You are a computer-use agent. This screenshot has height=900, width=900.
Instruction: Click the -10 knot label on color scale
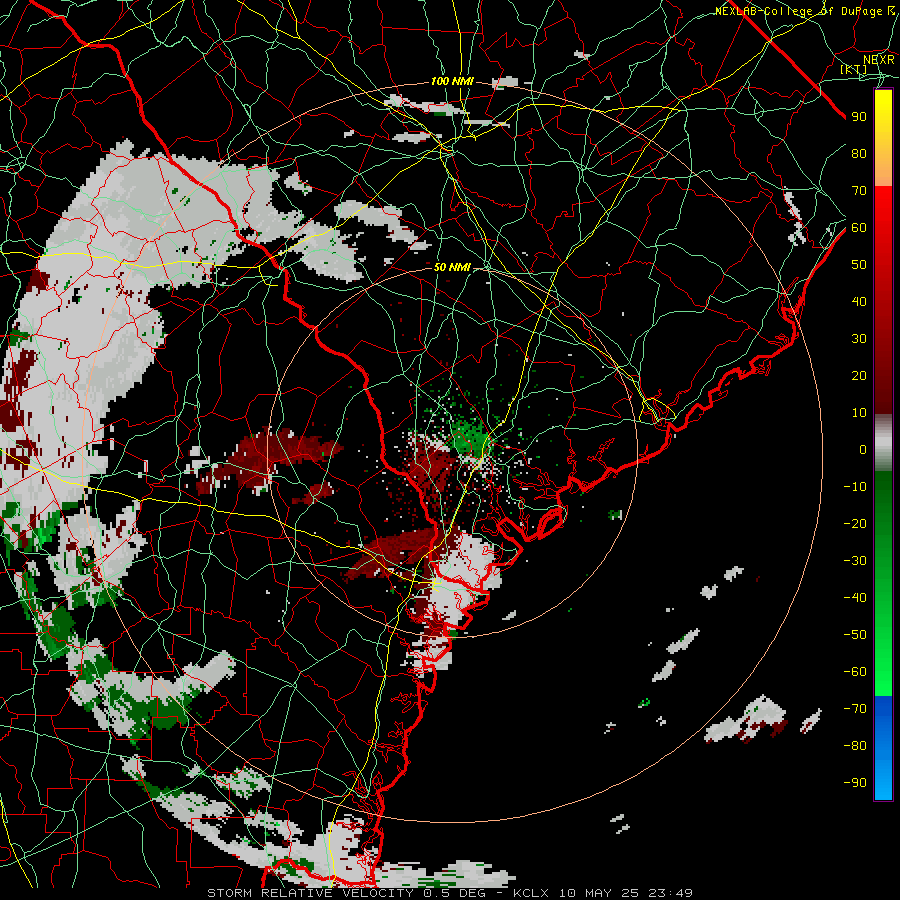tap(855, 487)
